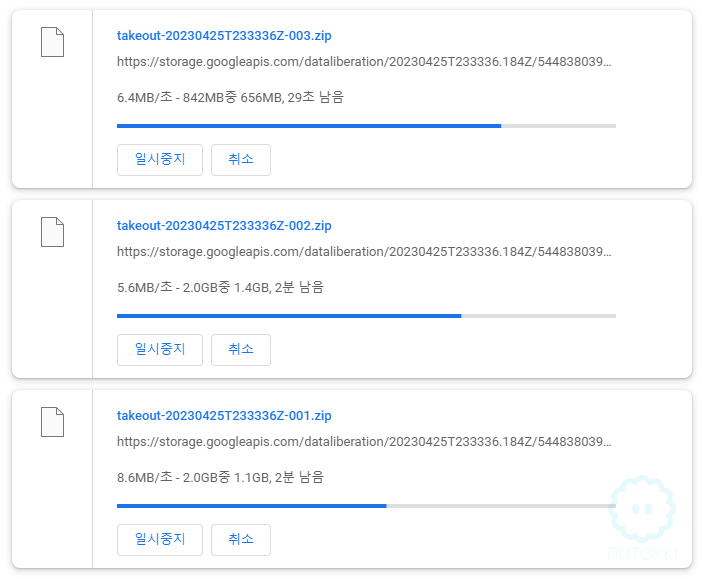Click the file icon for takeout-003.zip
Viewport: 702px width, 579px height.
pyautogui.click(x=52, y=42)
